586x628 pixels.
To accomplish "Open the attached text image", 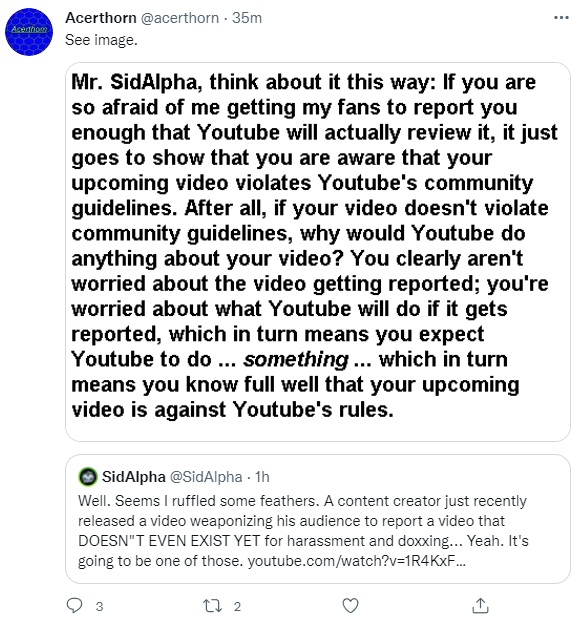I will click(318, 252).
